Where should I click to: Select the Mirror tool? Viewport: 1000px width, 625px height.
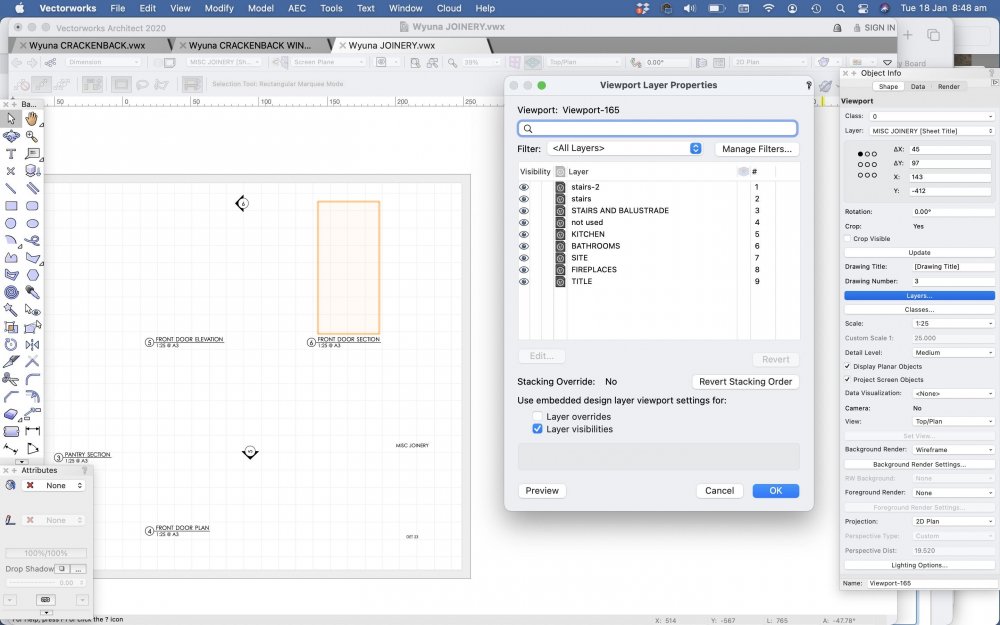click(x=32, y=344)
